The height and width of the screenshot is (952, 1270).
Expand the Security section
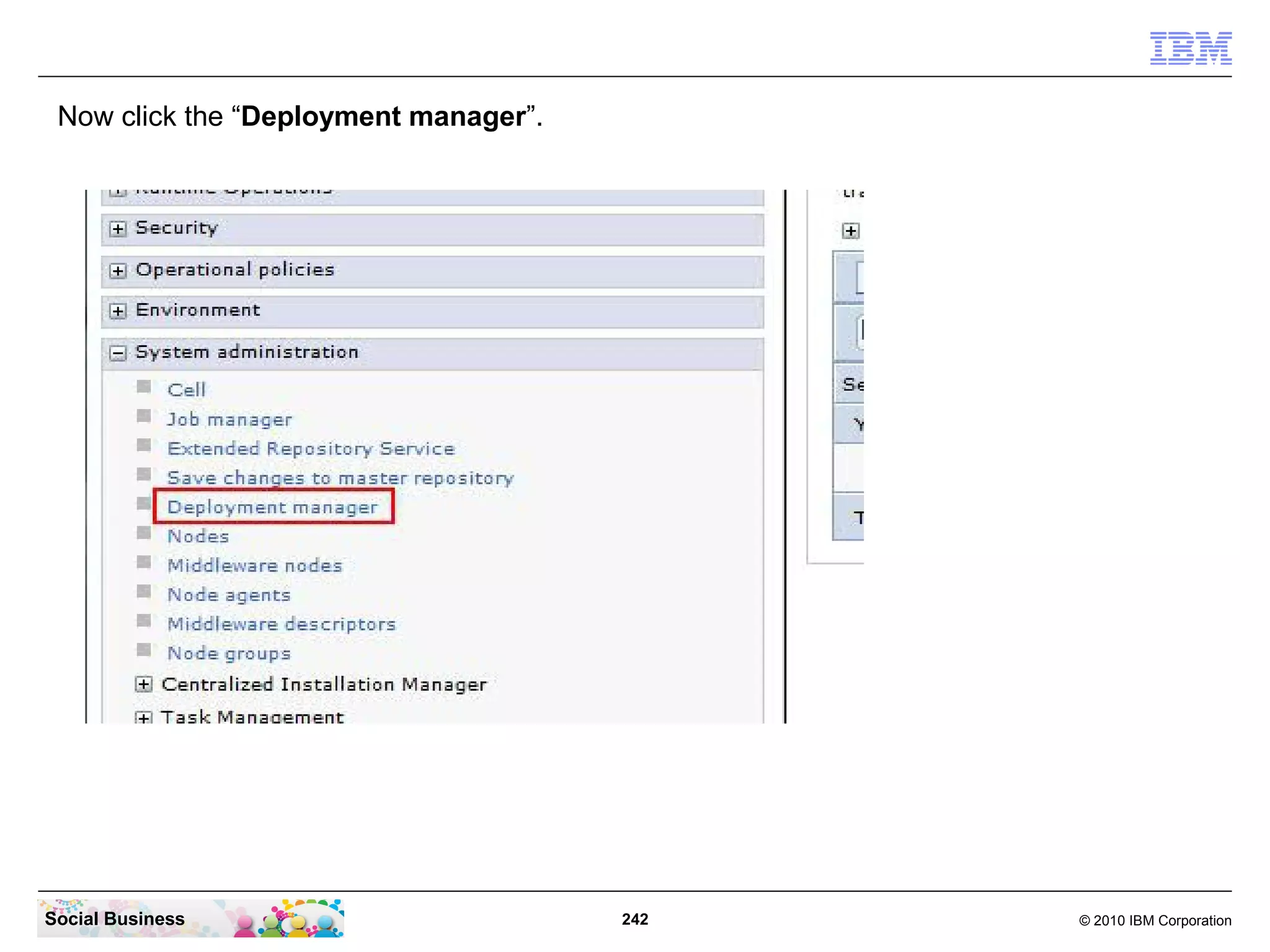[118, 229]
